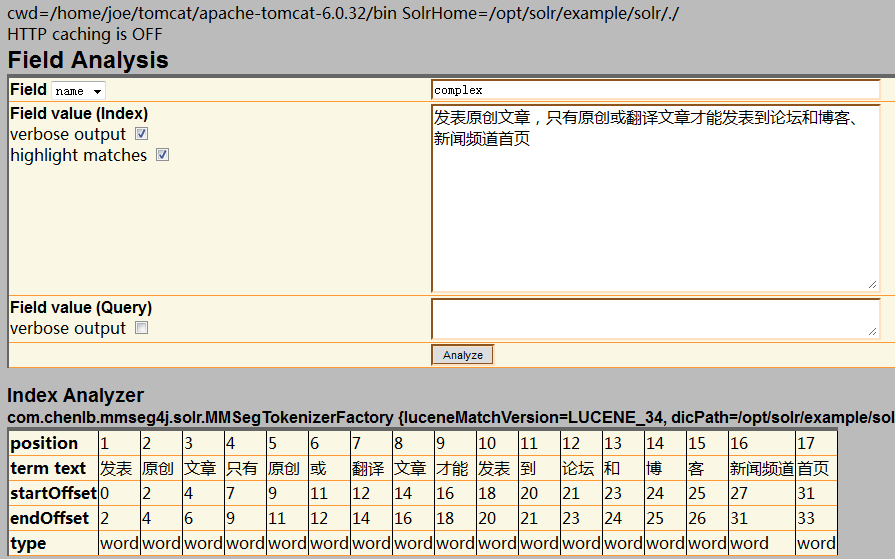Click the resize handle of the Index text area
The image size is (895, 559).
point(873,285)
